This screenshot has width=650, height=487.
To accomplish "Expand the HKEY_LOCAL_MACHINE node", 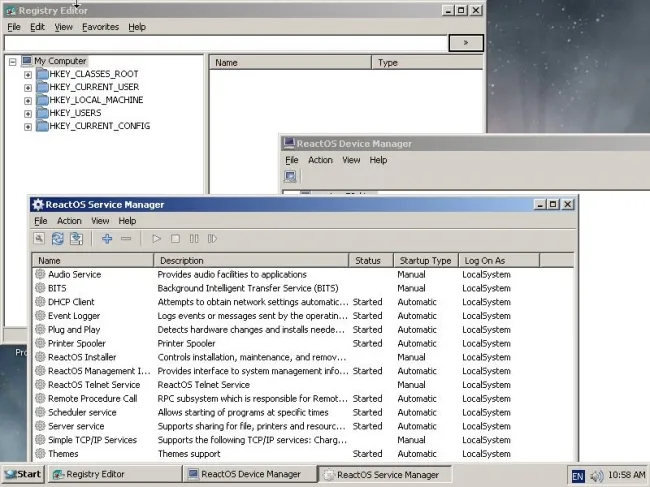I will pos(28,100).
